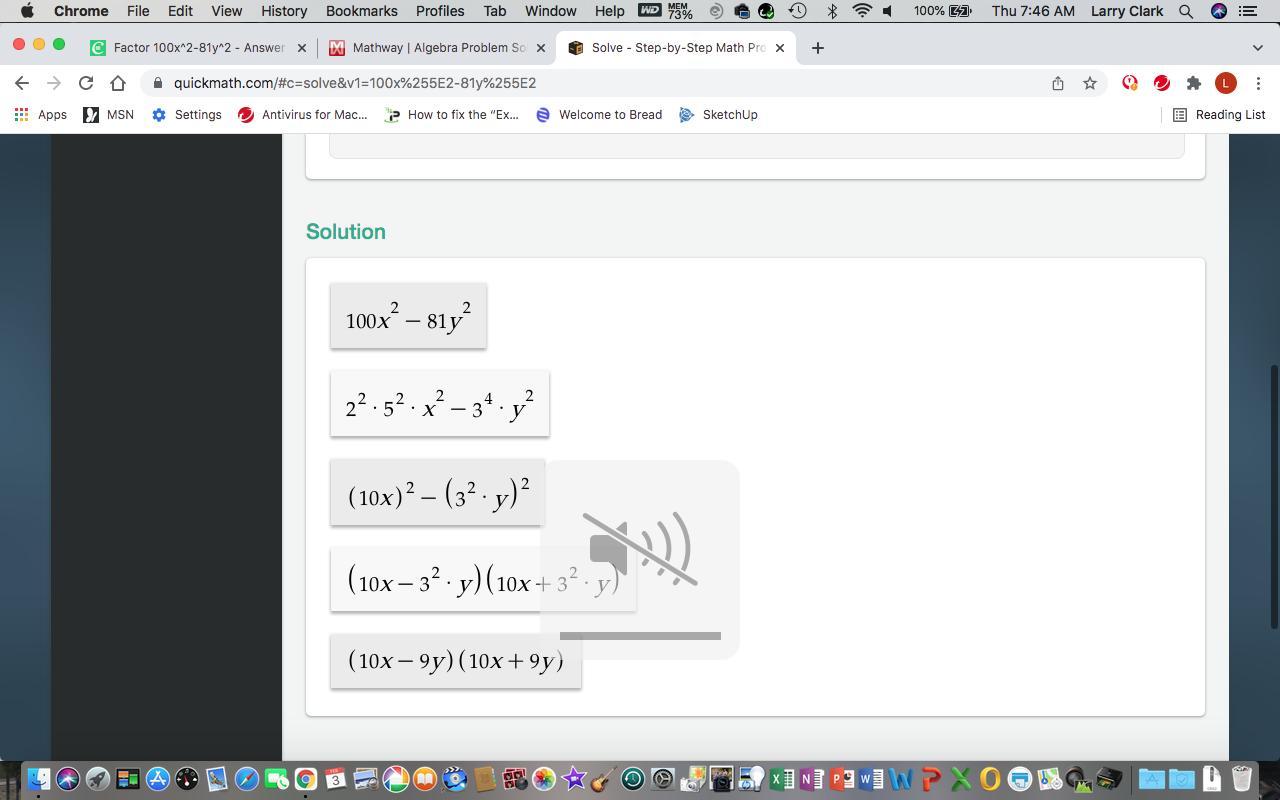Image resolution: width=1280 pixels, height=800 pixels.
Task: Open the Chrome profile avatar L
Action: 1225,83
